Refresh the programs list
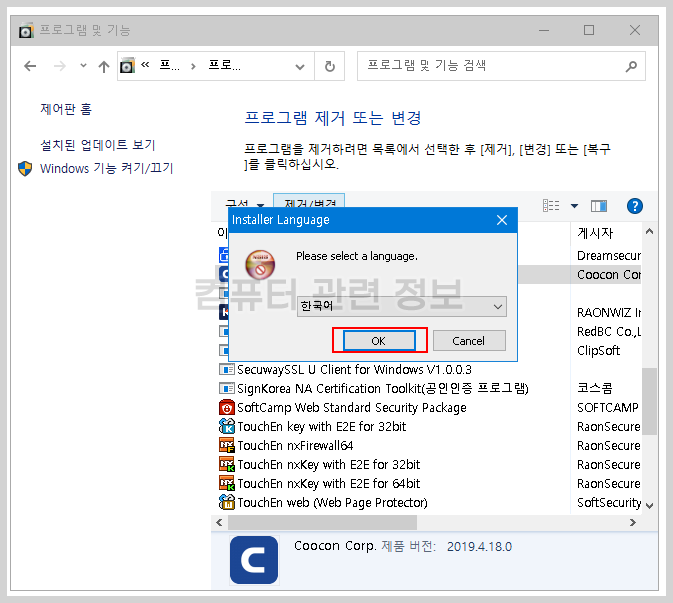The width and height of the screenshot is (673, 603). pos(329,67)
